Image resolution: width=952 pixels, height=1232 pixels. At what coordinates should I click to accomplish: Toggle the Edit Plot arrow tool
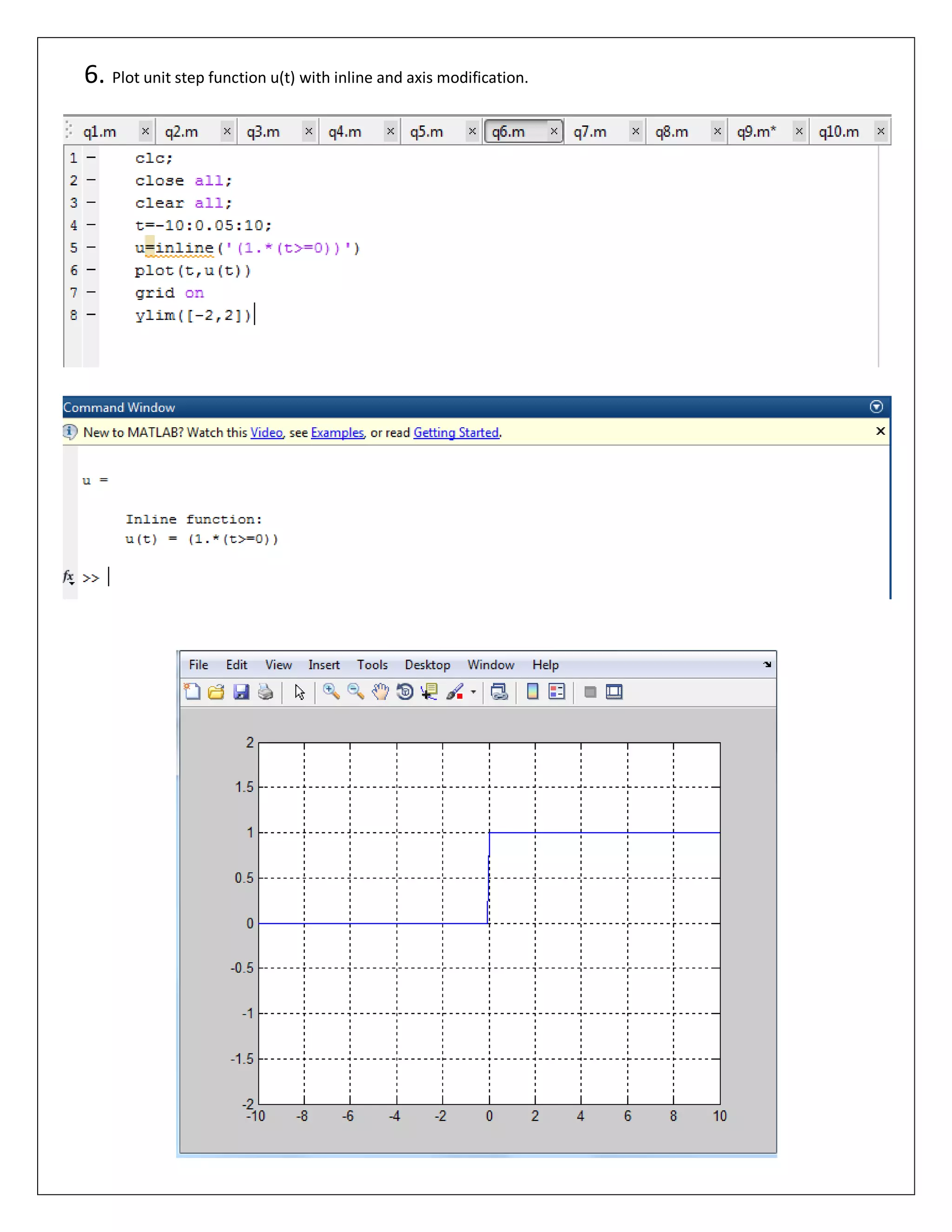299,692
